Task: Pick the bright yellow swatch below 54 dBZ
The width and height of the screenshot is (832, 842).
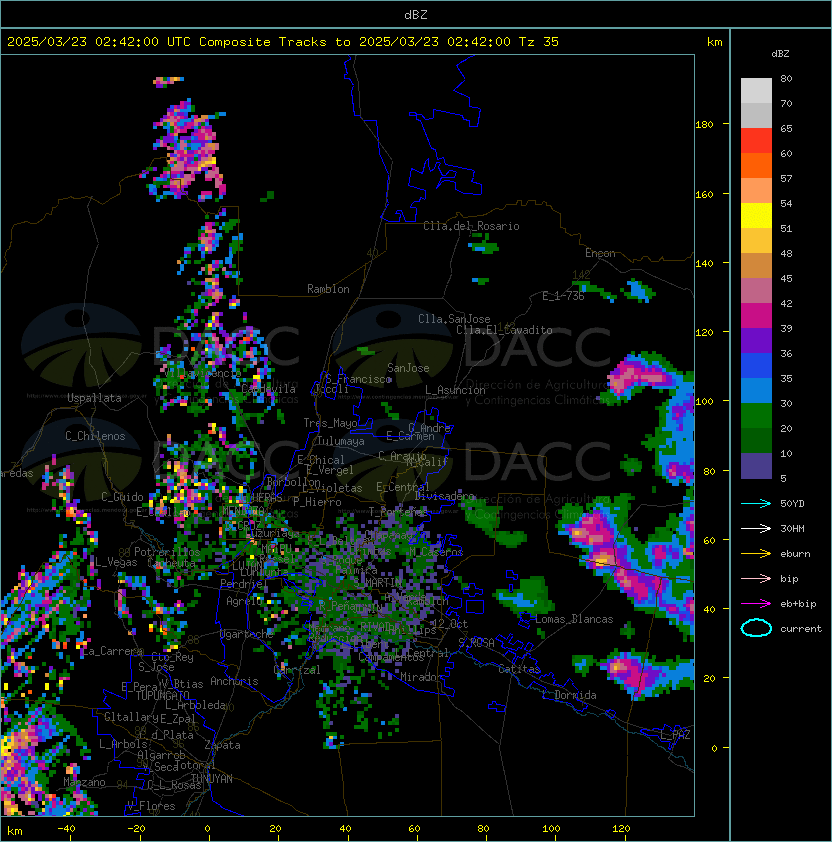Action: click(x=756, y=216)
